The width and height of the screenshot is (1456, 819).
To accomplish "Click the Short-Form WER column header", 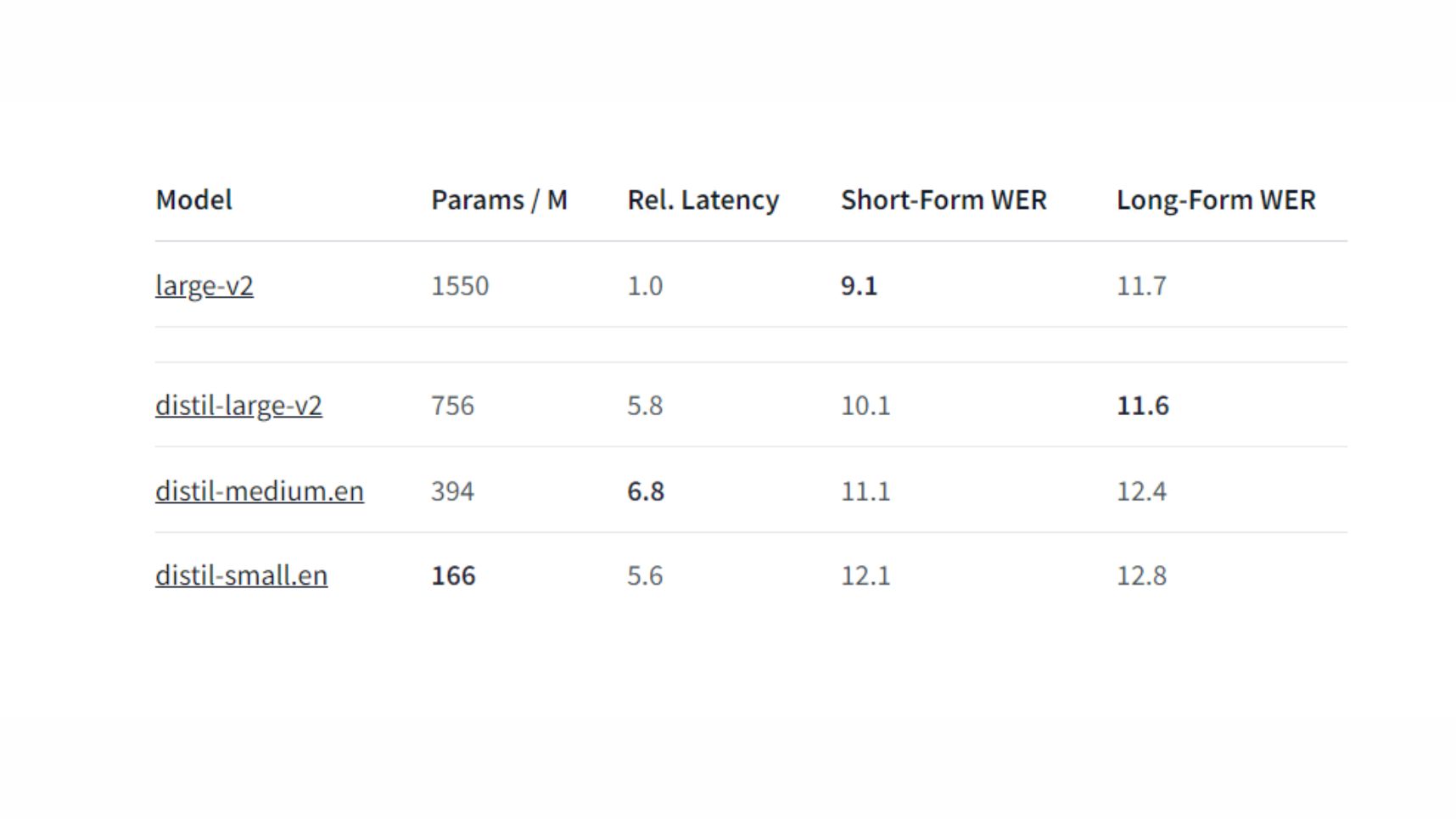I will pos(944,200).
